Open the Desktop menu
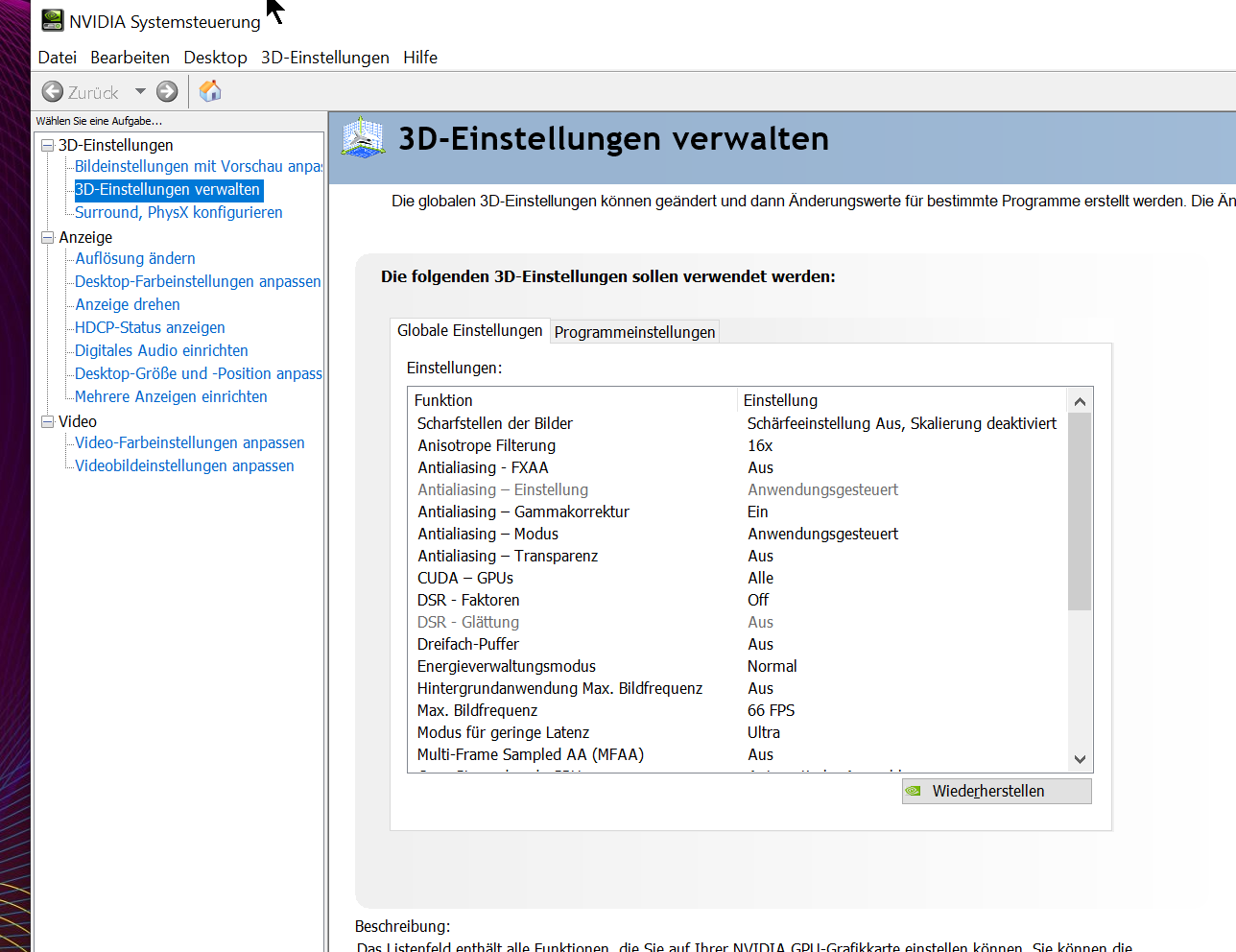 [215, 58]
